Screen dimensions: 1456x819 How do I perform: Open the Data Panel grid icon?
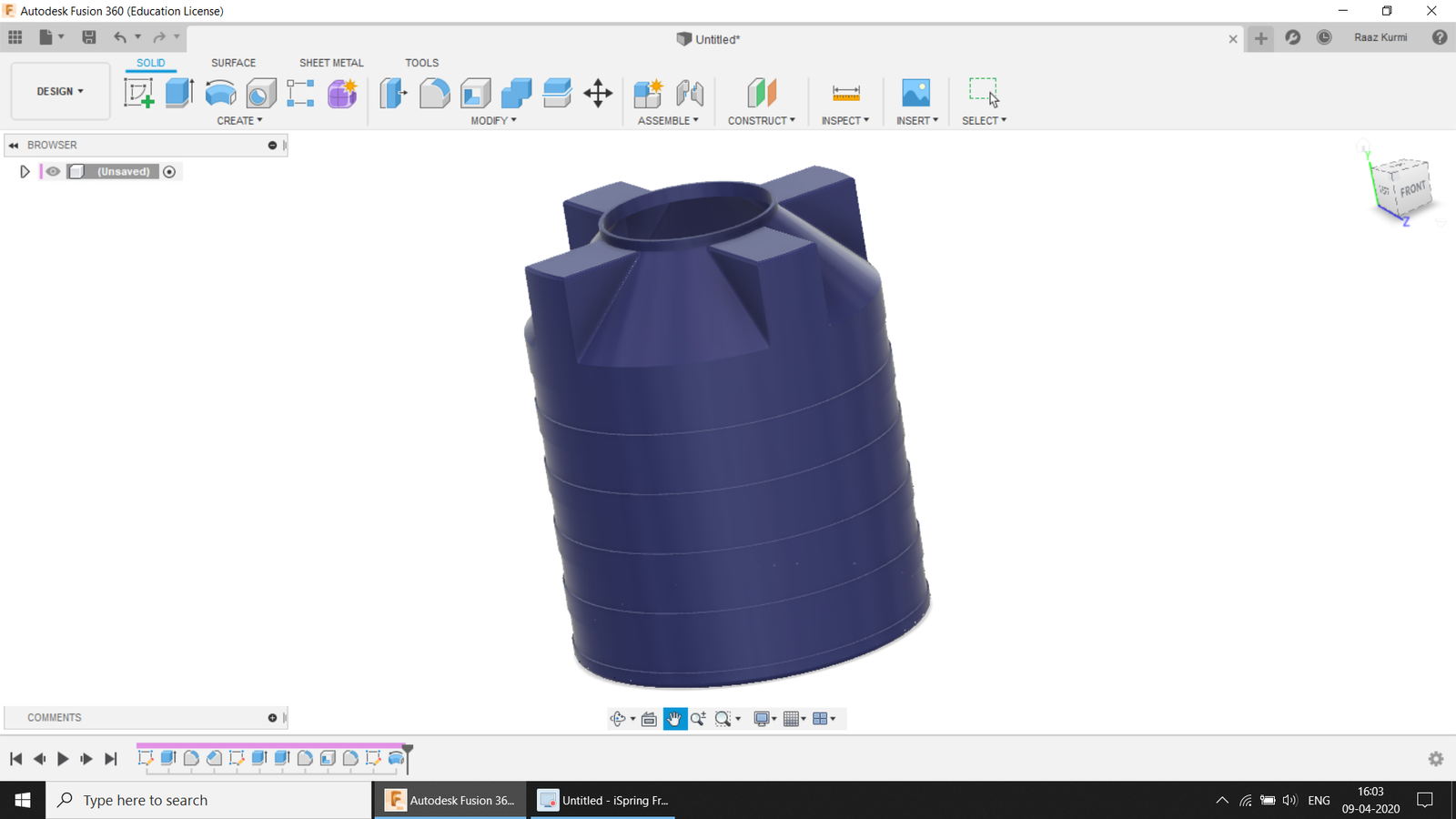click(x=15, y=37)
